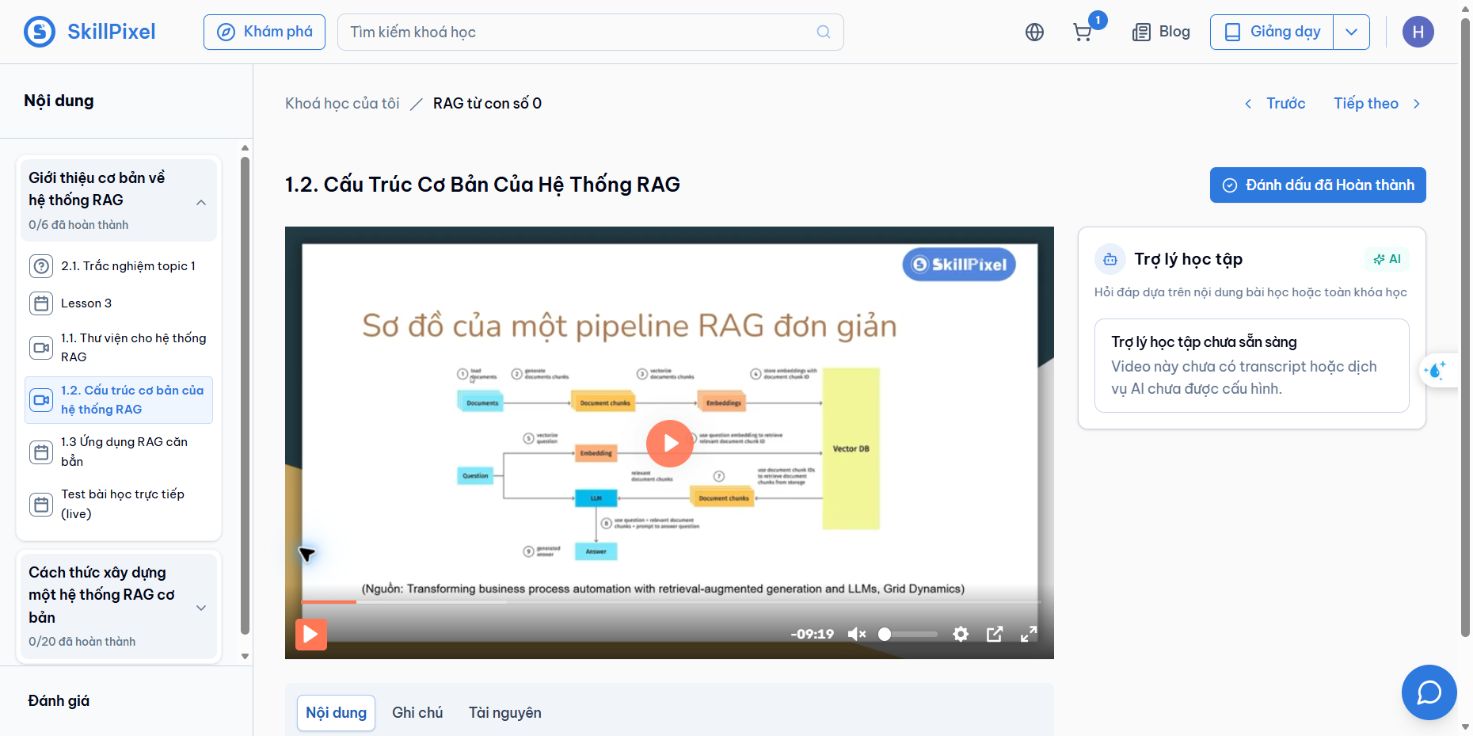Click the Đánh giá sidebar heading
The image size is (1473, 736).
tap(59, 701)
